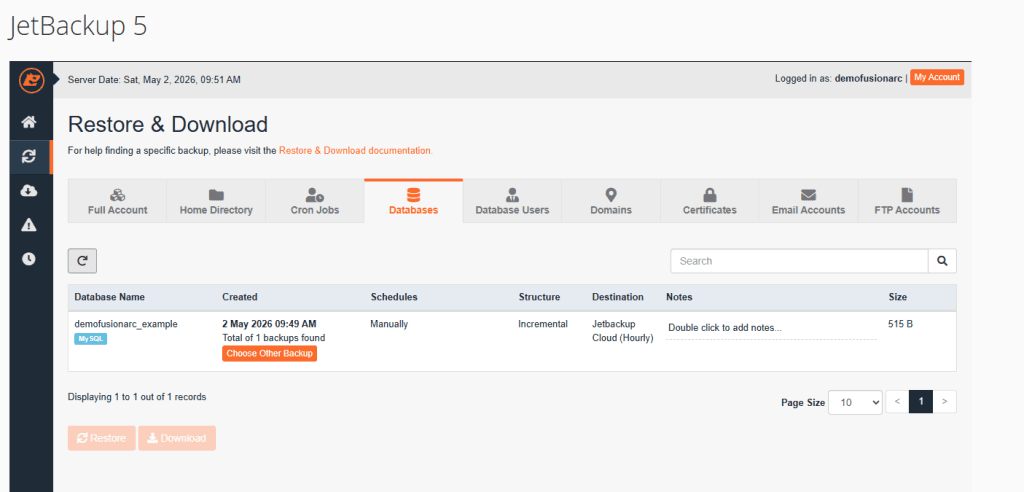
Task: Switch to the Database Users tab
Action: coord(512,201)
